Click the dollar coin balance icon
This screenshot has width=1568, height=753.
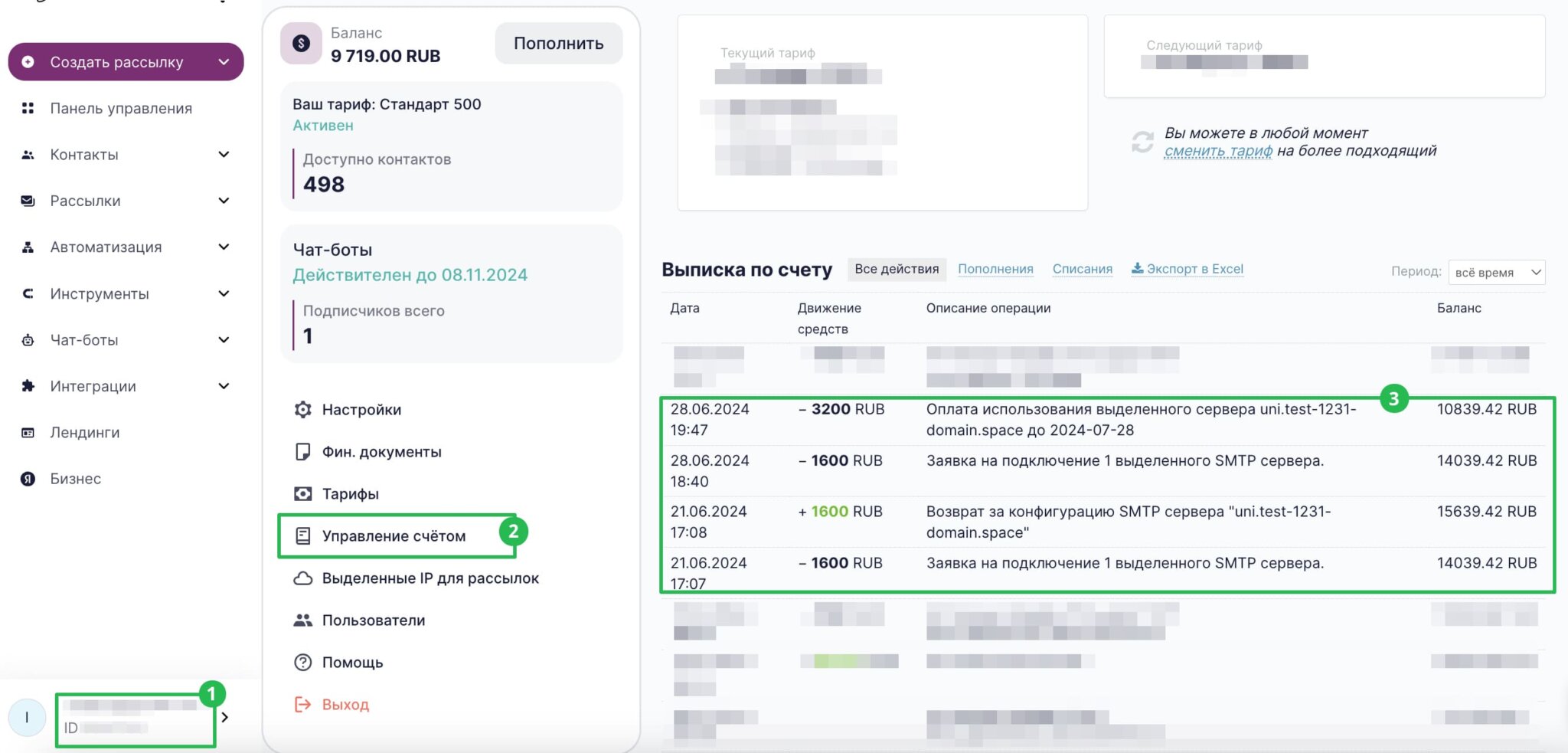[301, 44]
